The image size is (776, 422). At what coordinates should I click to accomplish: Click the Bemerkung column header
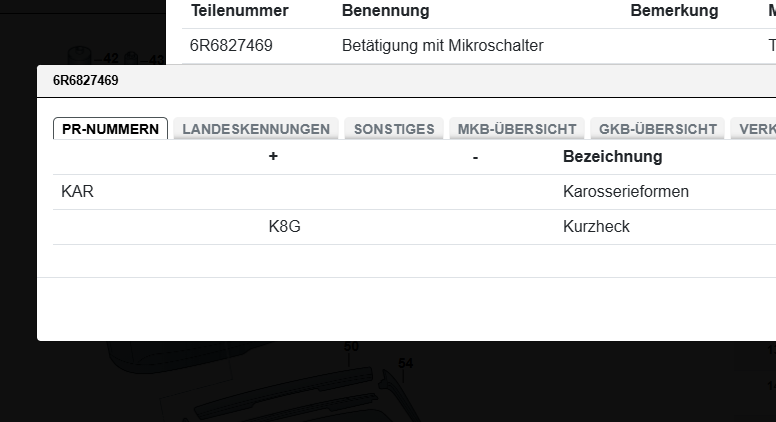coord(674,11)
